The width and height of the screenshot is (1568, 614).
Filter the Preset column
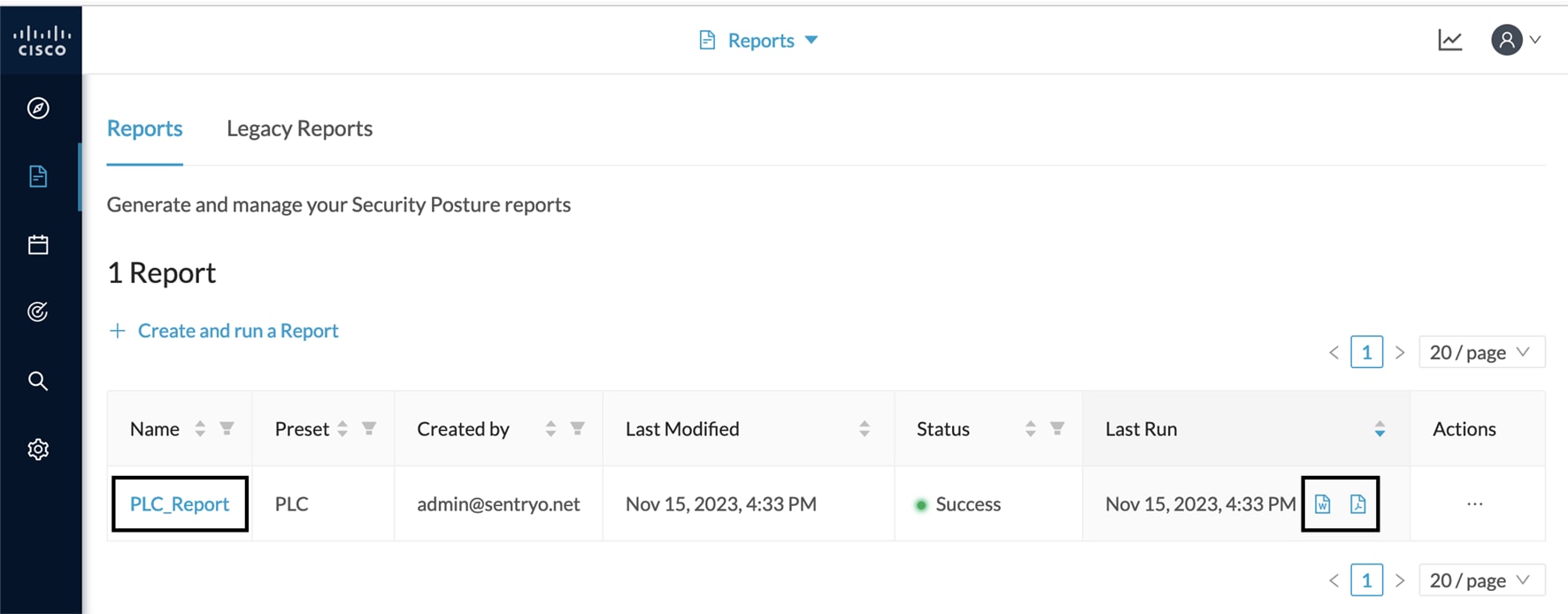tap(369, 429)
